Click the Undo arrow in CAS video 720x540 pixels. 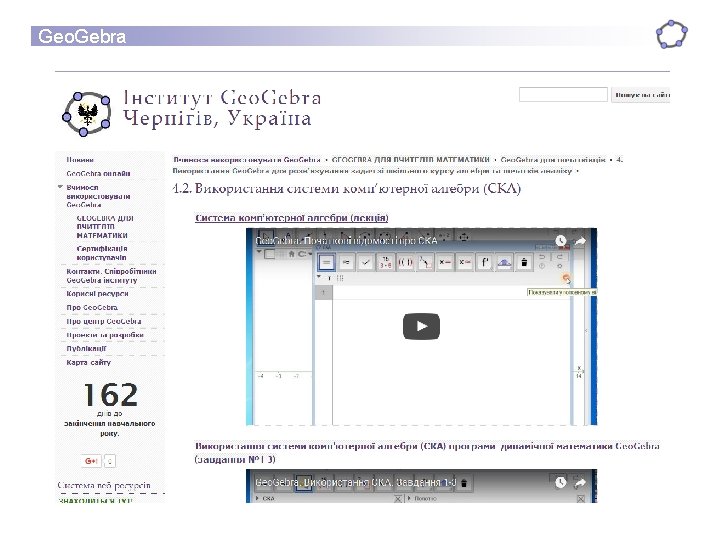(x=542, y=257)
